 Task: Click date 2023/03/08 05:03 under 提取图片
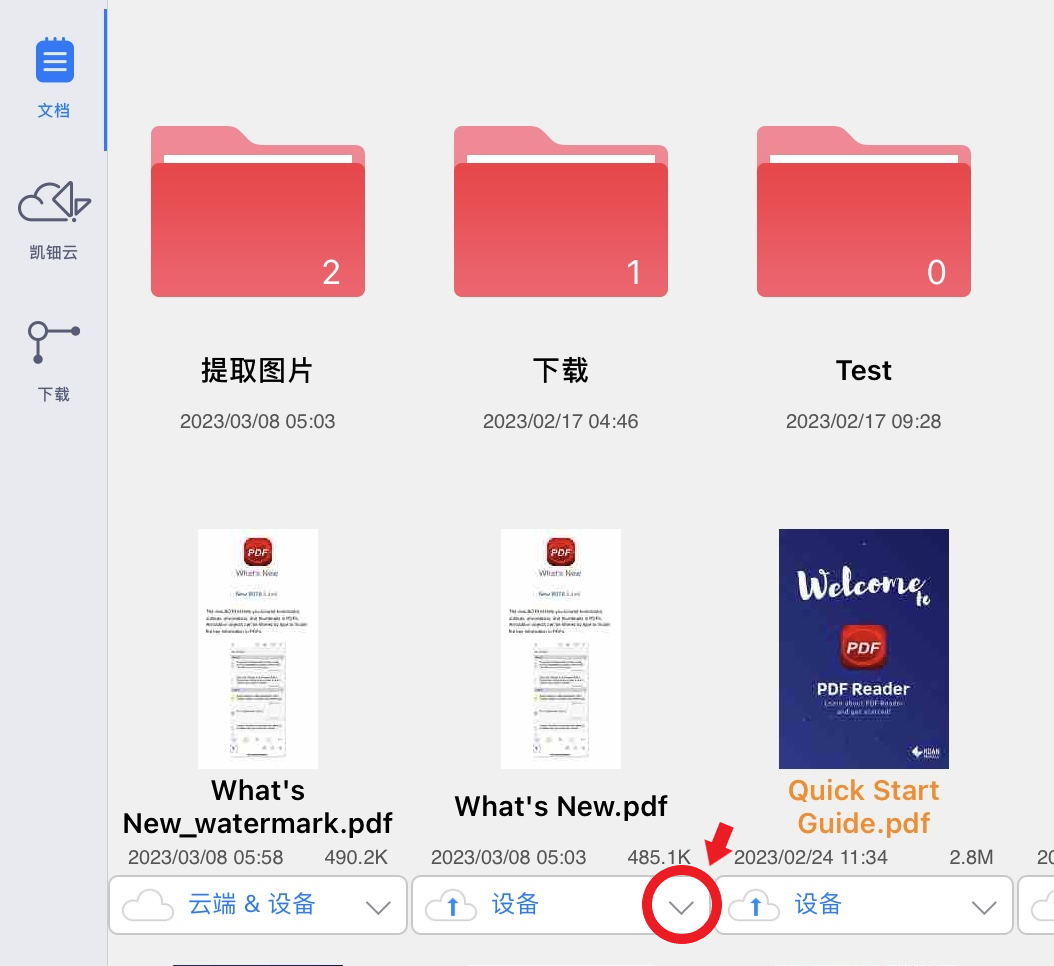tap(257, 421)
